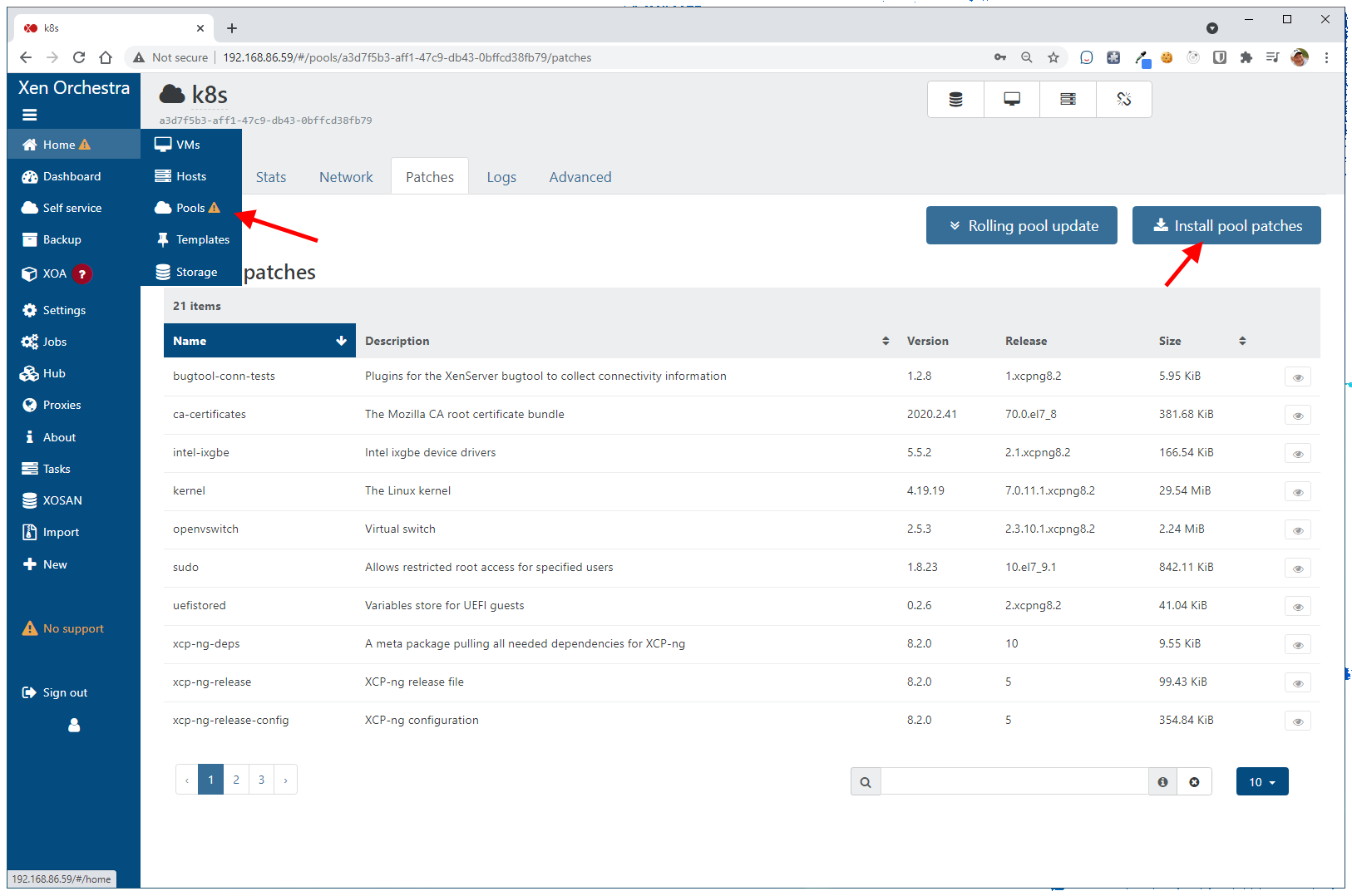1352x896 pixels.
Task: Open the items per page dropdown
Action: 1261,782
